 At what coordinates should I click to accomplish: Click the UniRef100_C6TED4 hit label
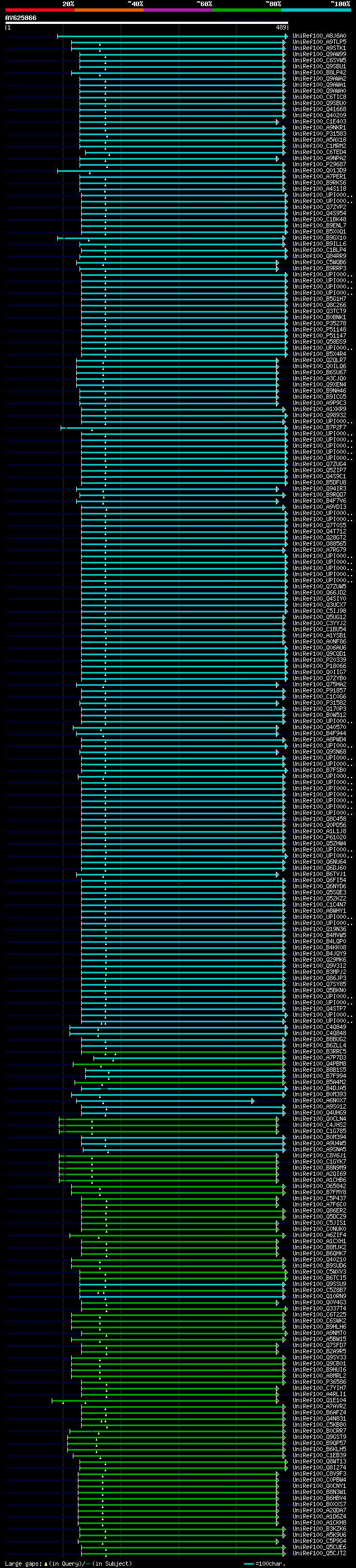[319, 152]
